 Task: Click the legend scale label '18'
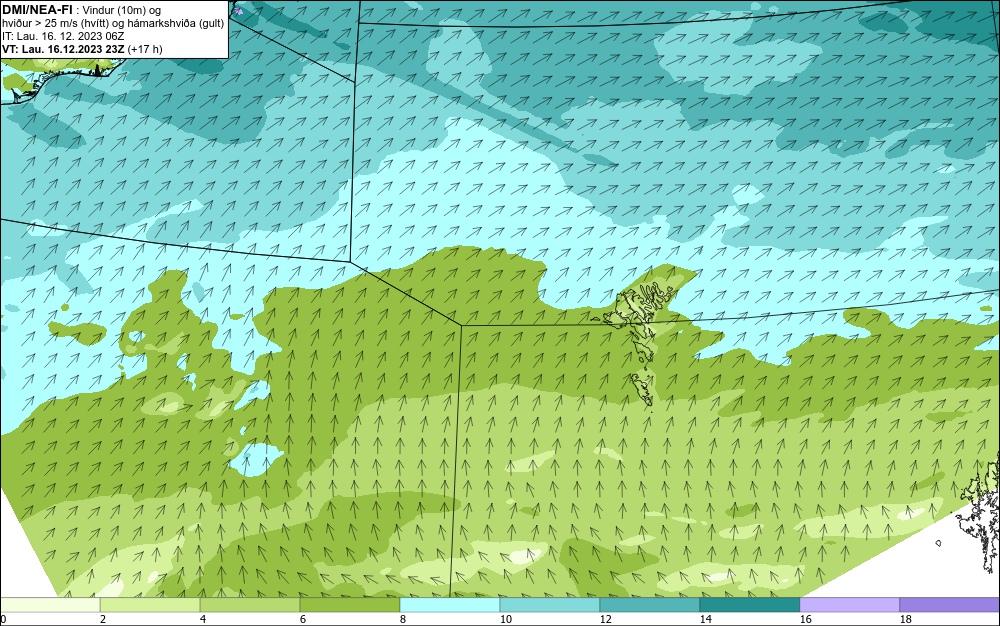coord(906,619)
